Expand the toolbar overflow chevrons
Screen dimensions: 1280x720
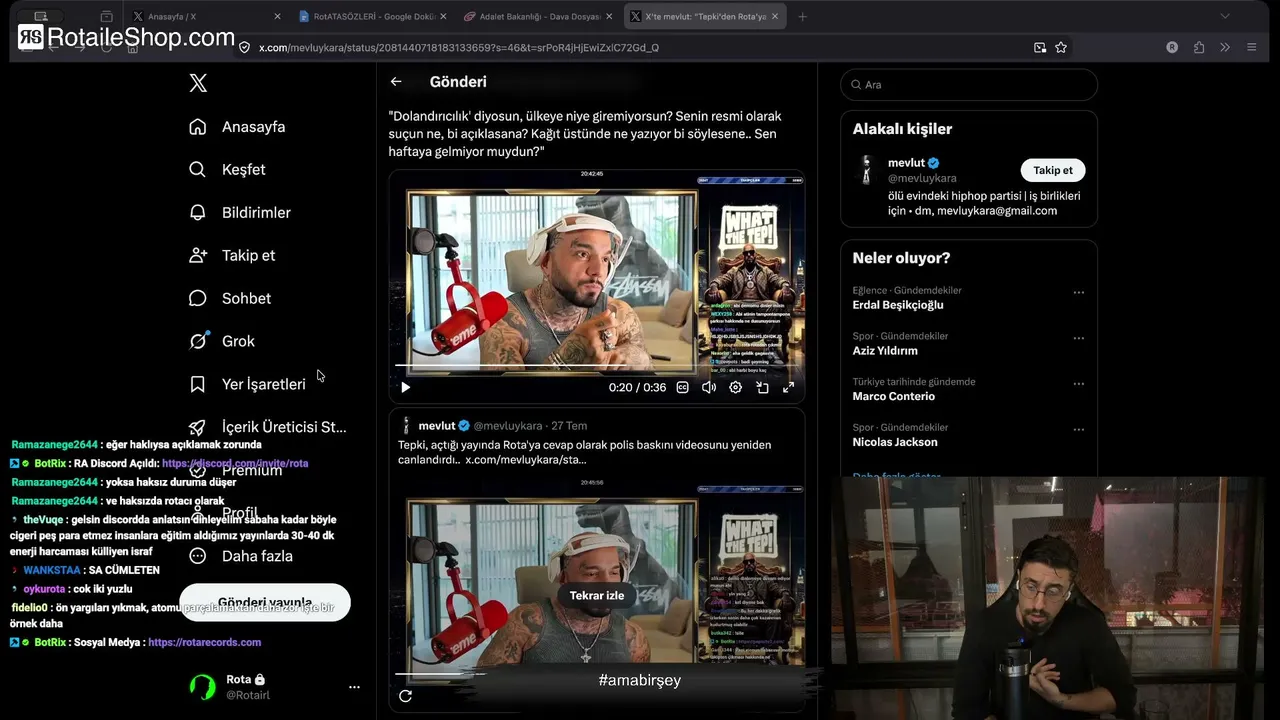tap(1225, 47)
